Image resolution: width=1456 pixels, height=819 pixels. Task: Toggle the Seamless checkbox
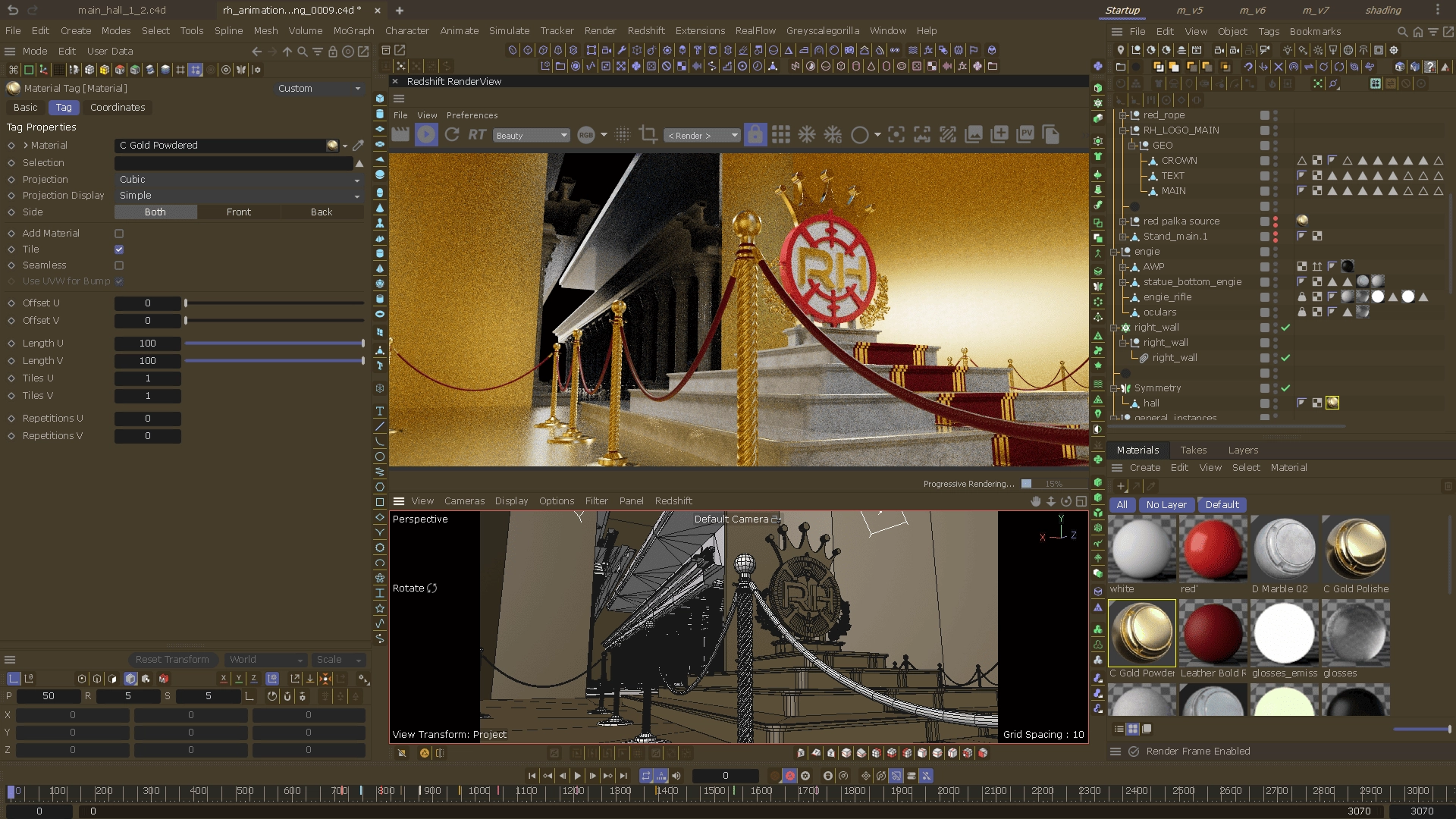(x=119, y=265)
